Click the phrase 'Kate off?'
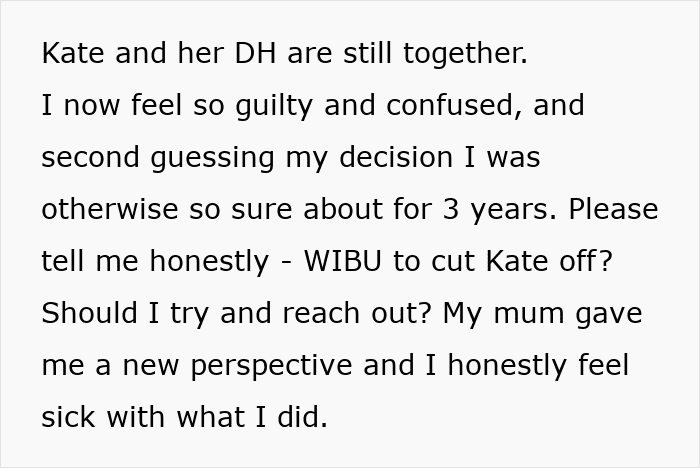This screenshot has height=468, width=700. pos(549,260)
